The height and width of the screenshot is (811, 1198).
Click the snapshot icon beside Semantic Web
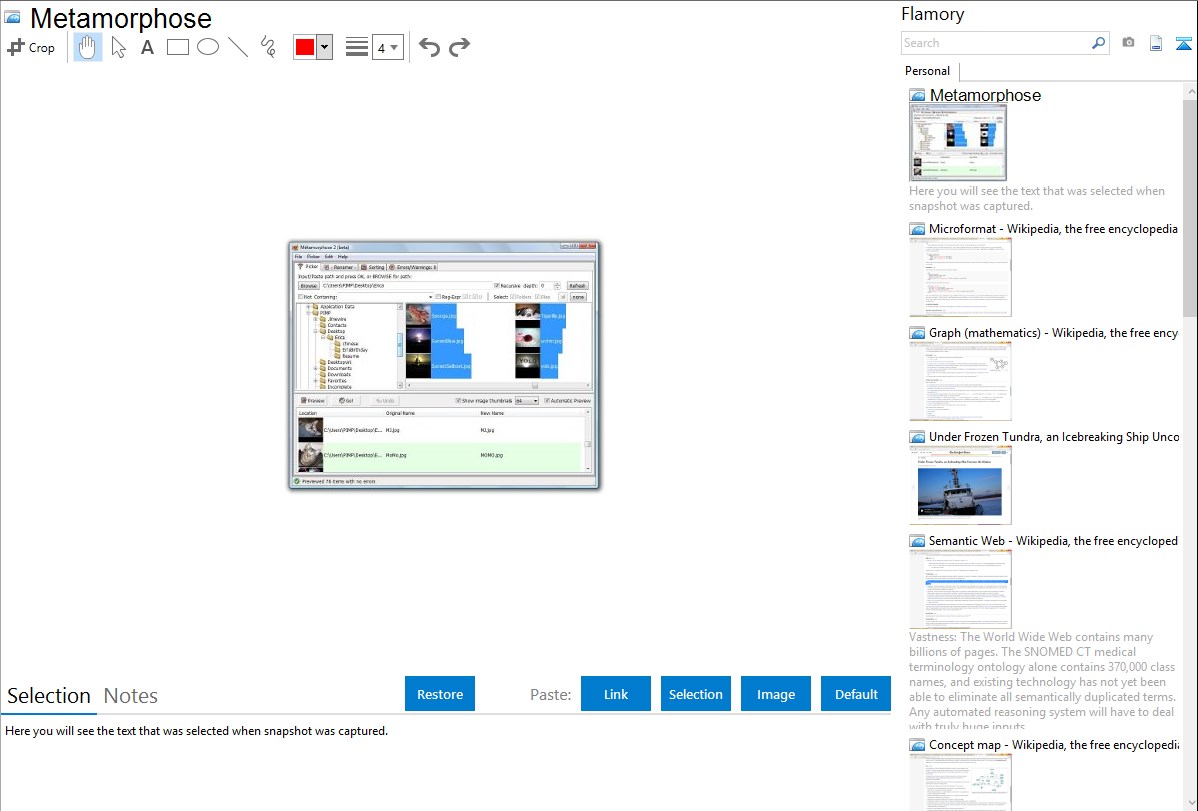[917, 541]
